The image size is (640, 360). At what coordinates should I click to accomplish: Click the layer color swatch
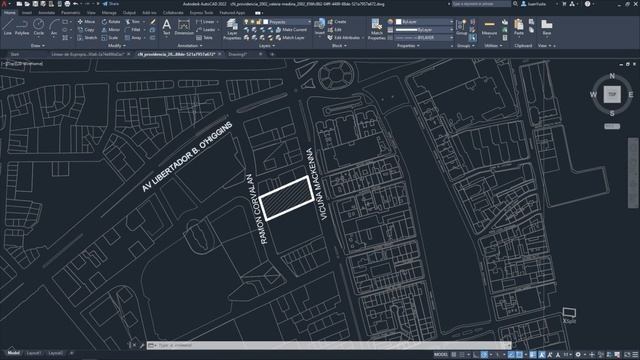266,22
